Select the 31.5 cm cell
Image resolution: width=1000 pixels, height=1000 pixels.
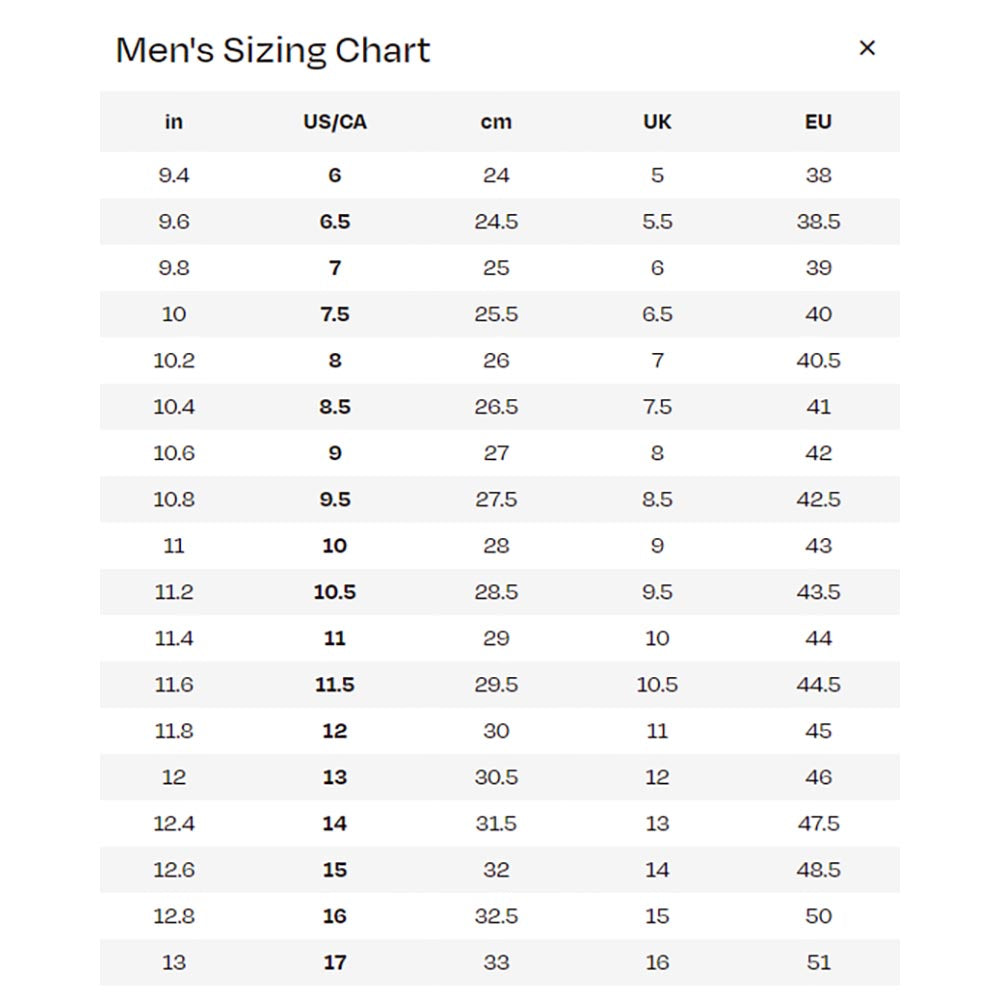coord(496,823)
